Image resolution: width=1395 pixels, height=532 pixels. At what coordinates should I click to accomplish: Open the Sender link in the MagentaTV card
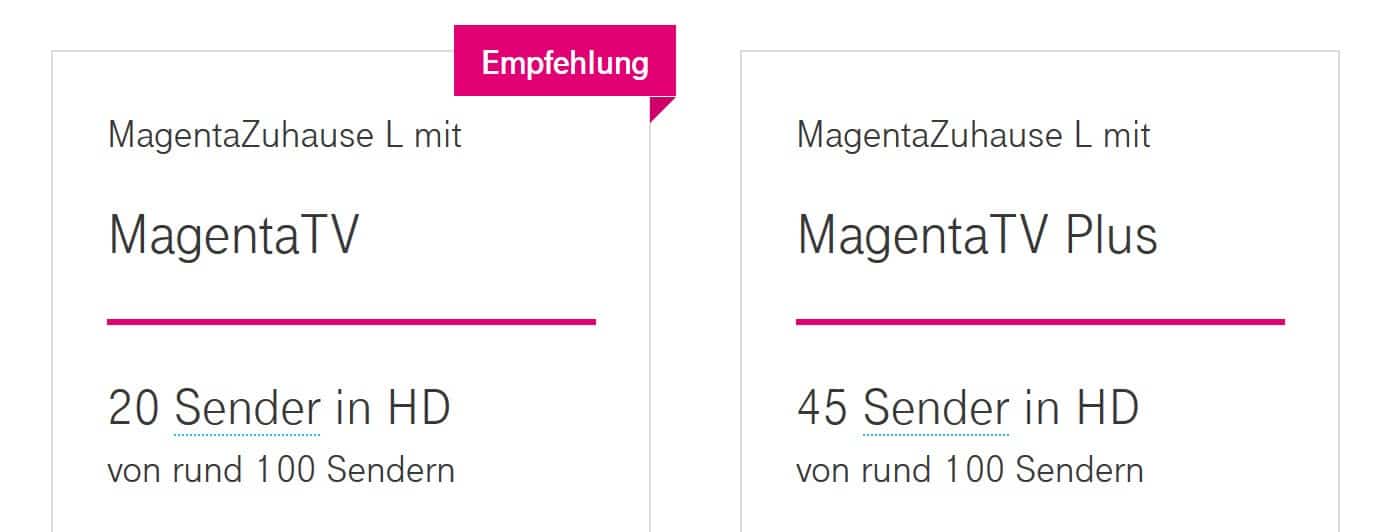[x=247, y=409]
